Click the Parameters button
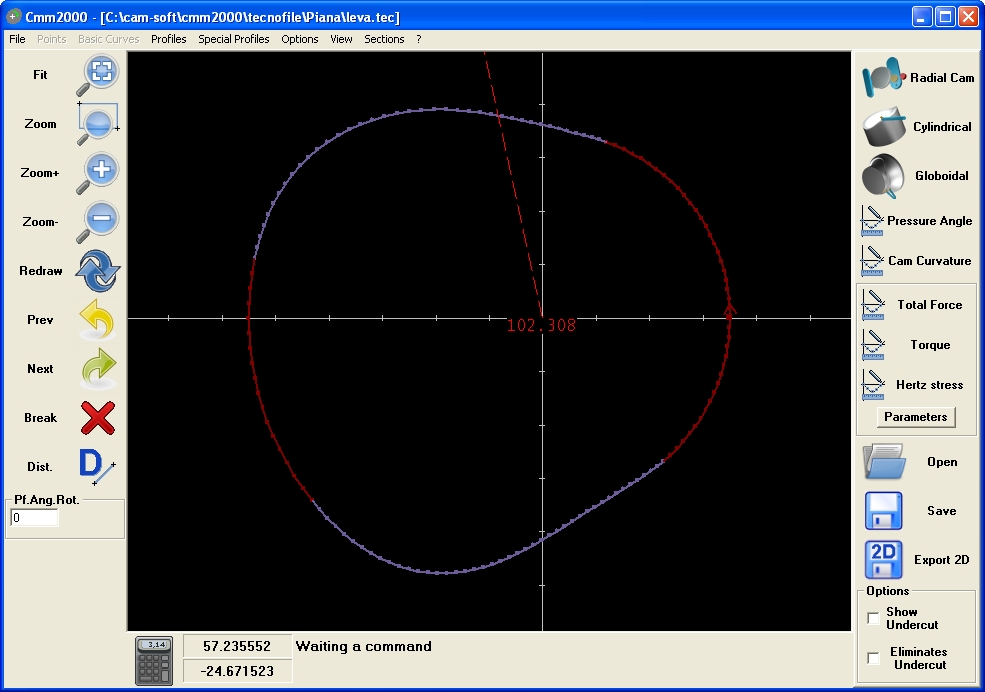This screenshot has height=692, width=985. coord(916,417)
